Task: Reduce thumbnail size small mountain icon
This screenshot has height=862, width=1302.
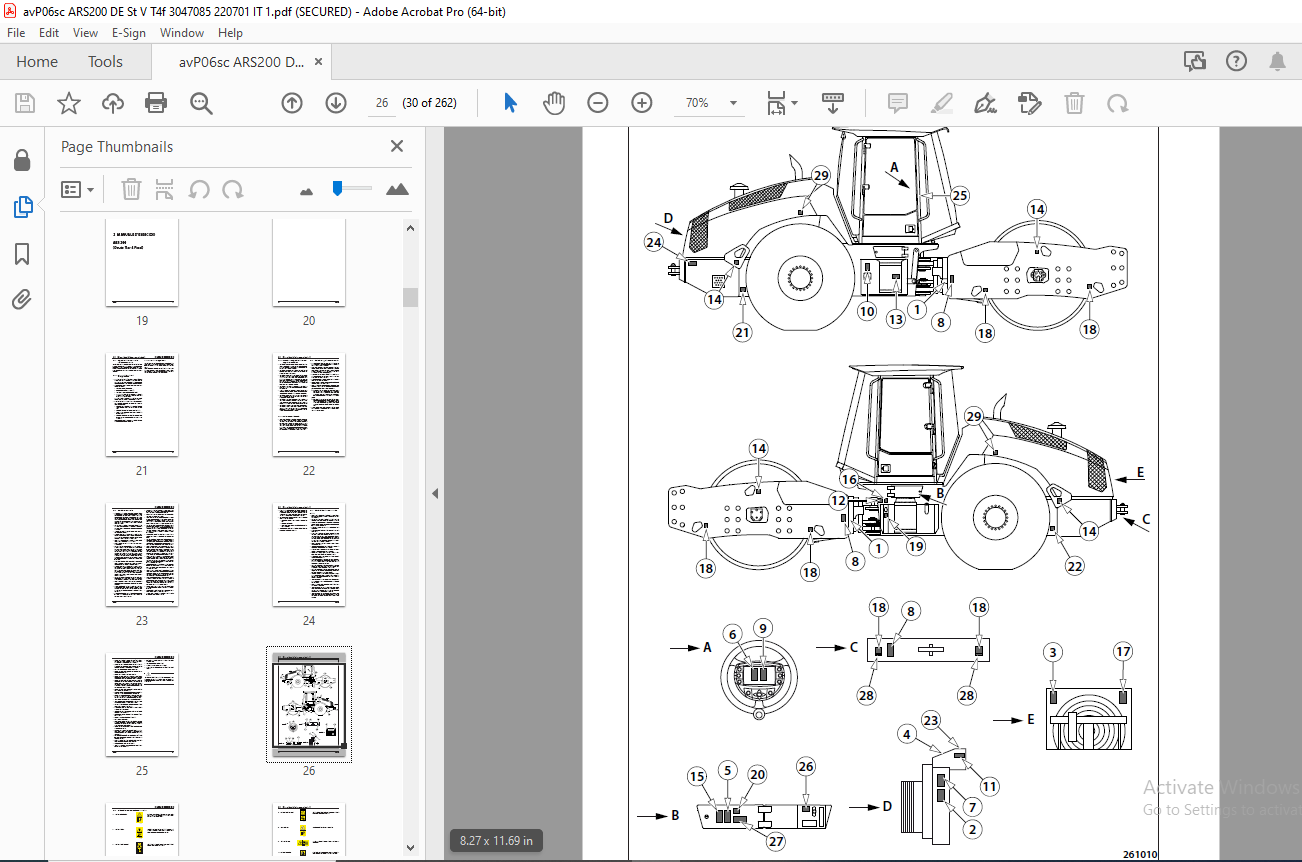Action: tap(307, 190)
